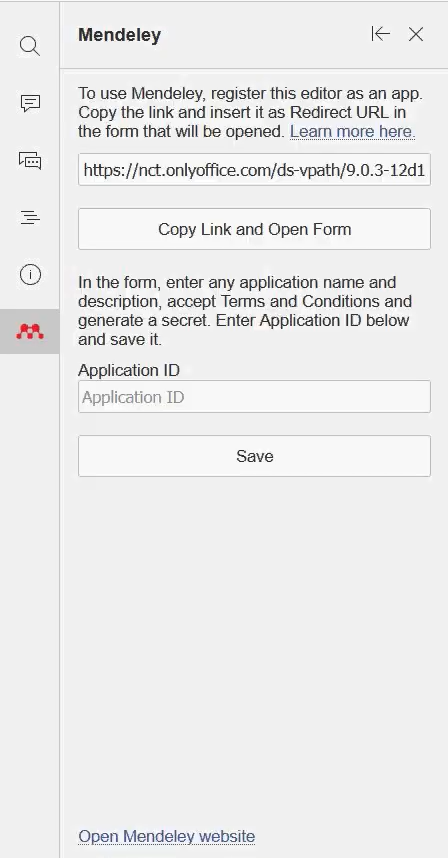The image size is (448, 858).
Task: Click Copy Link and Open Form
Action: (254, 229)
